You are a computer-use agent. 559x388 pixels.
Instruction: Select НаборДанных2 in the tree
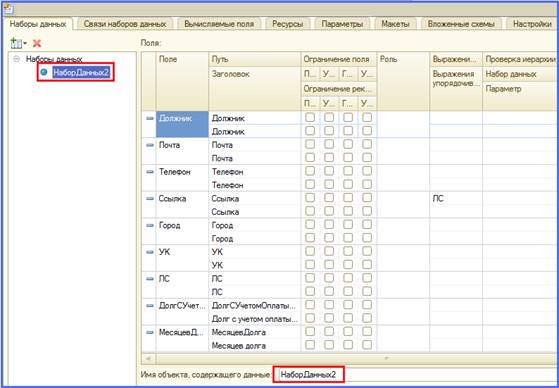[x=81, y=72]
